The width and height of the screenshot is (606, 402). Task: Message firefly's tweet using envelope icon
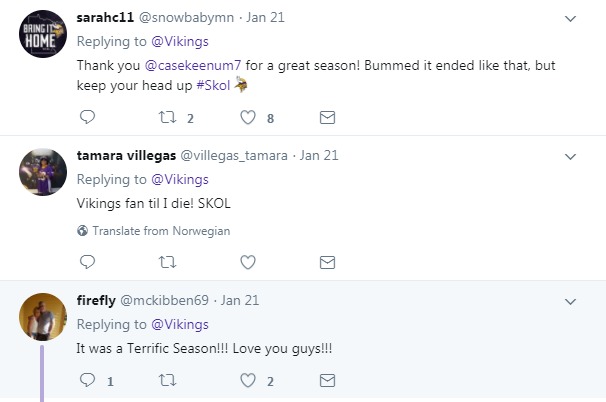[x=326, y=380]
